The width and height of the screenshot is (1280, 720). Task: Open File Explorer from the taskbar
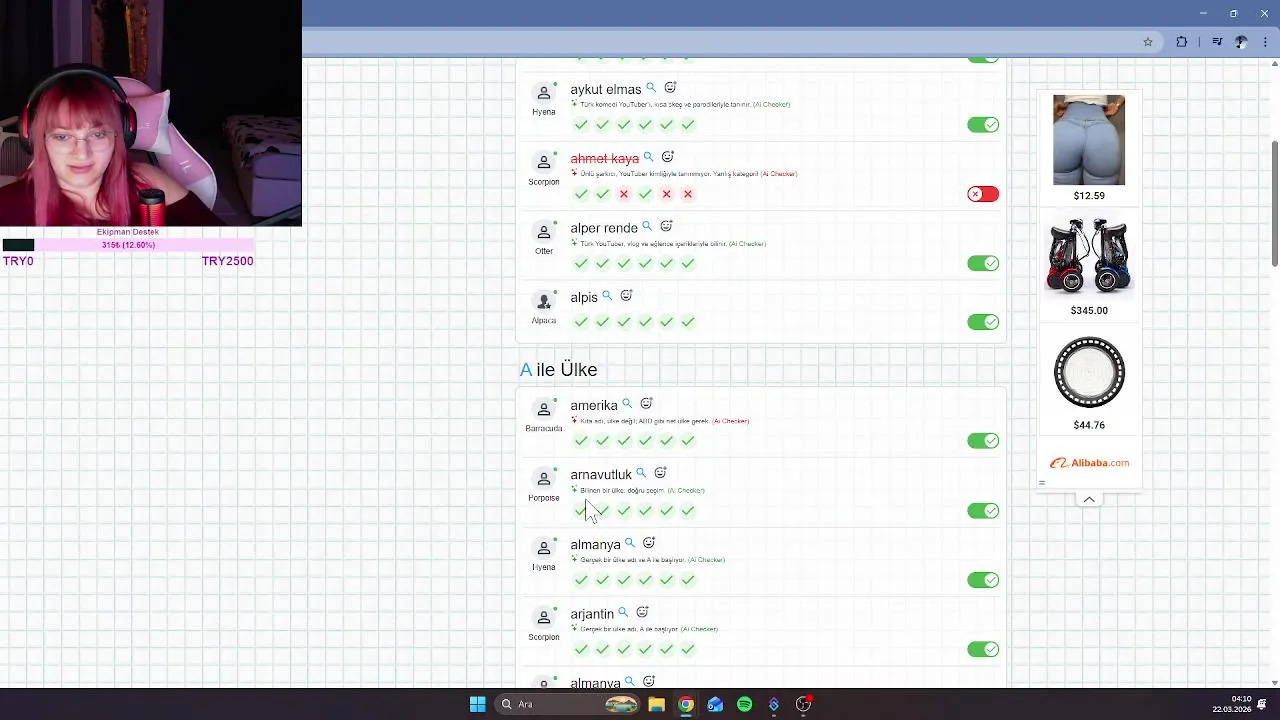[656, 704]
